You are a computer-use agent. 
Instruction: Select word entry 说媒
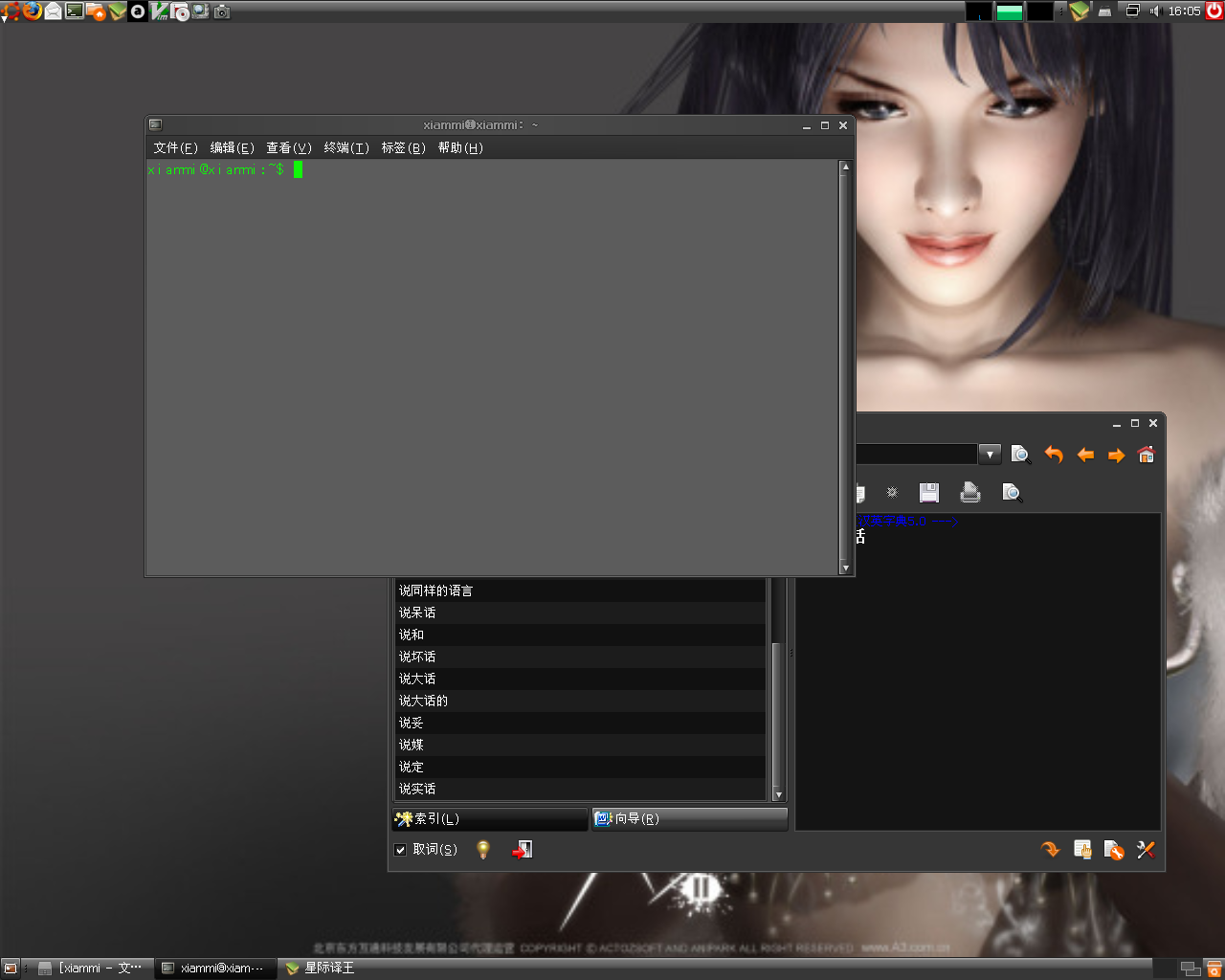click(580, 745)
